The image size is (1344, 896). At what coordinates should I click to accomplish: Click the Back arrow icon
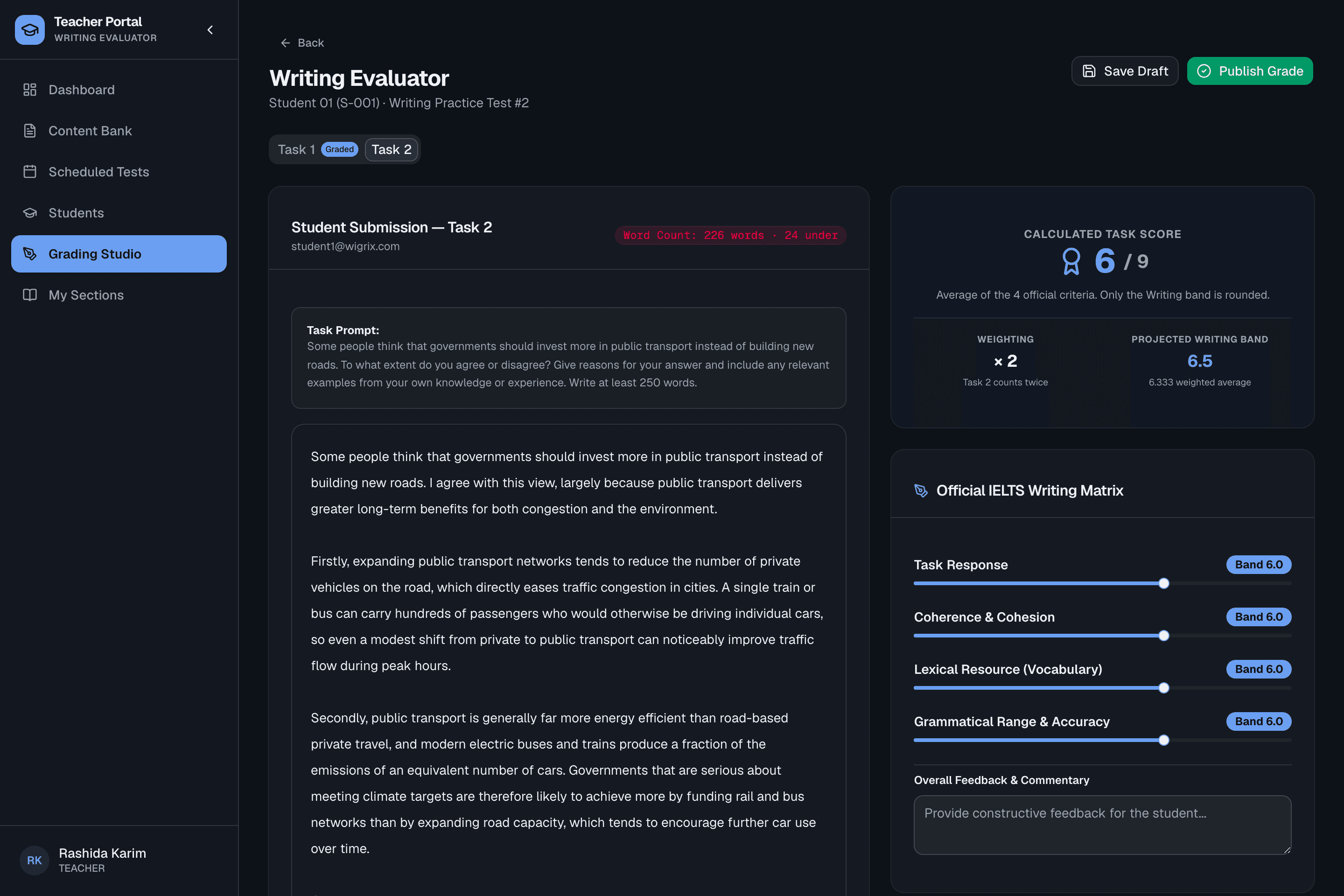tap(285, 43)
